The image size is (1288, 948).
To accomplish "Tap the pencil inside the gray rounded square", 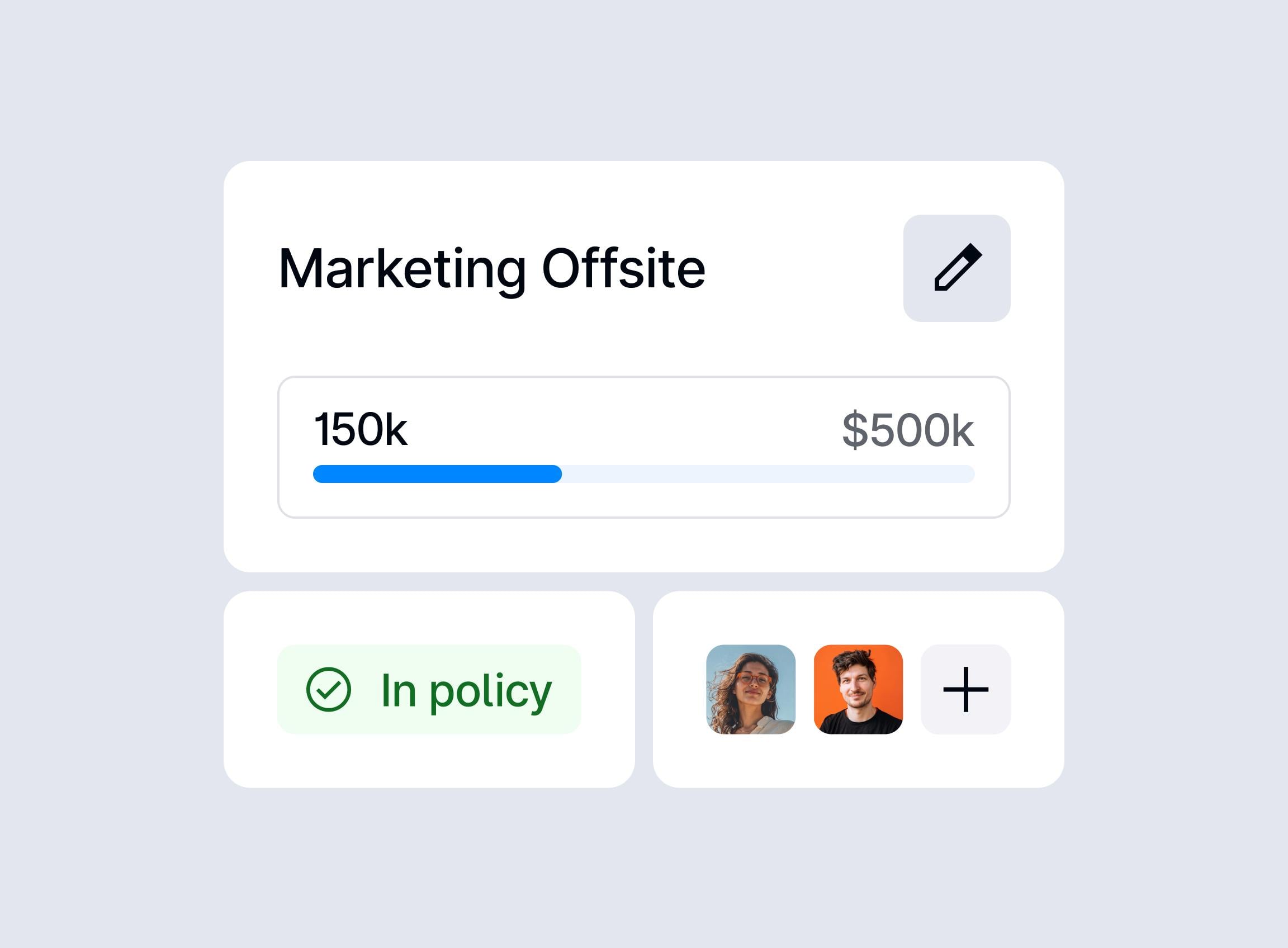I will coord(958,268).
